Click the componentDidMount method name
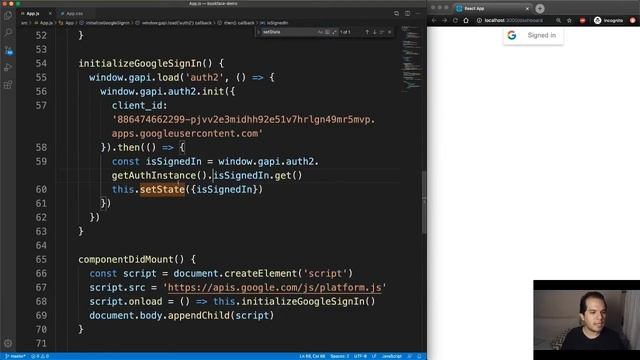The width and height of the screenshot is (640, 360). (126, 259)
